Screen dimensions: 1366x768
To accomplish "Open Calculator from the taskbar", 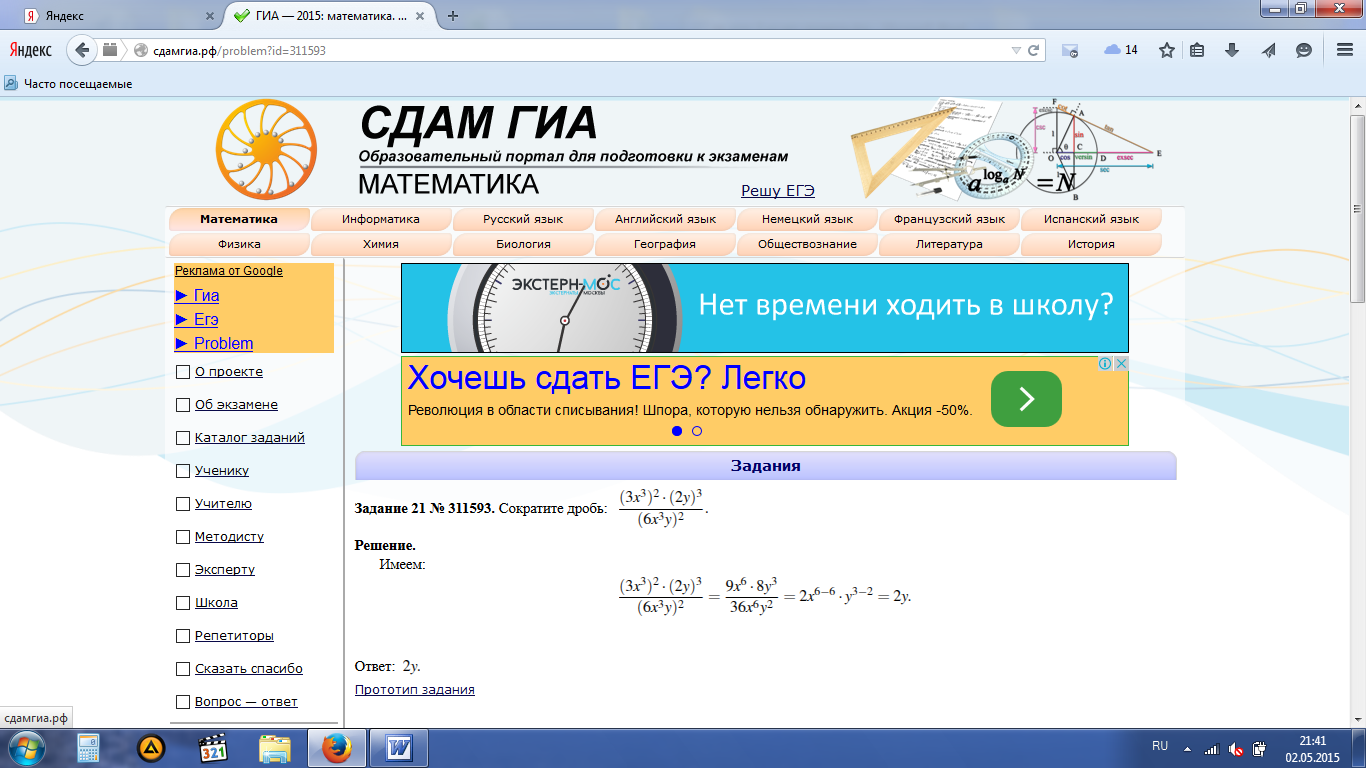I will pos(89,748).
